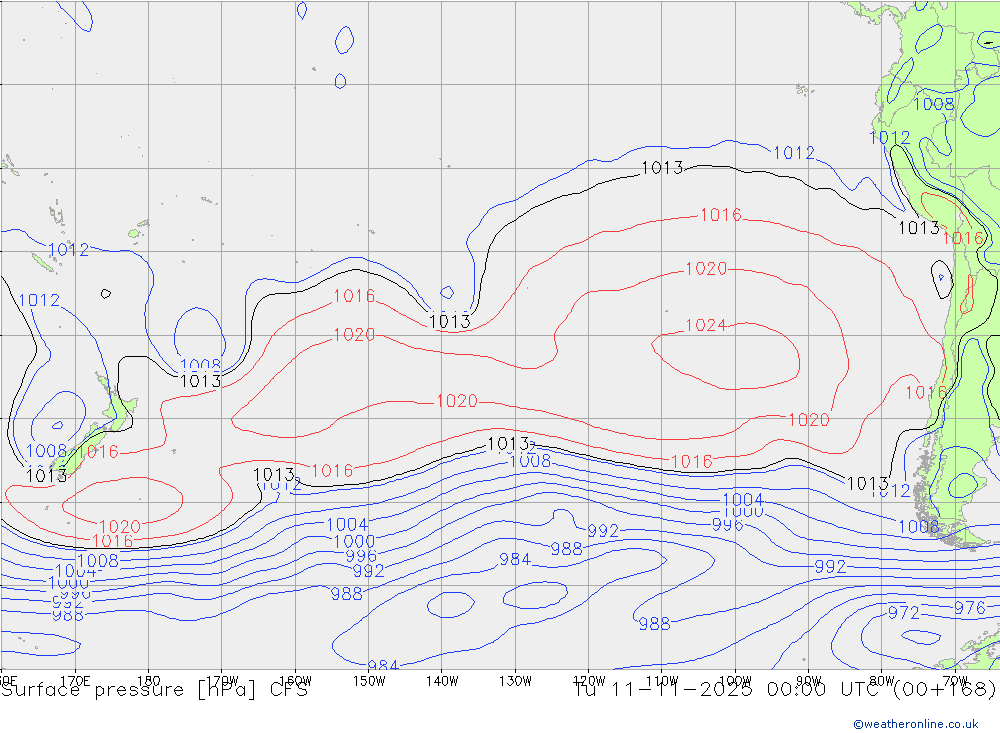Click the 130W longitude axis label
This screenshot has height=733, width=1000.
click(x=515, y=681)
